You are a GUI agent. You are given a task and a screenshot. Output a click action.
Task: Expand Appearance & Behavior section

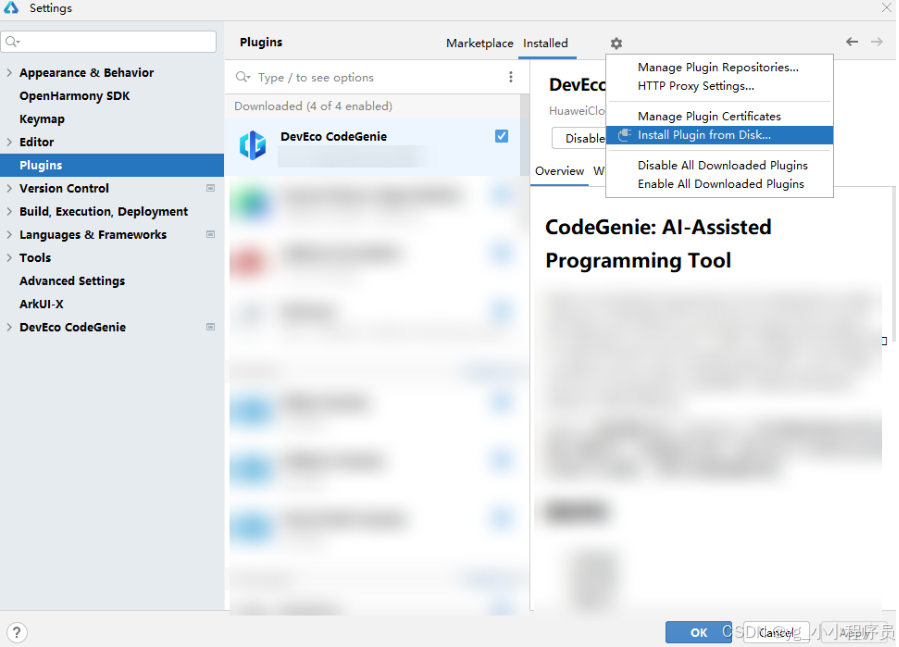point(9,73)
